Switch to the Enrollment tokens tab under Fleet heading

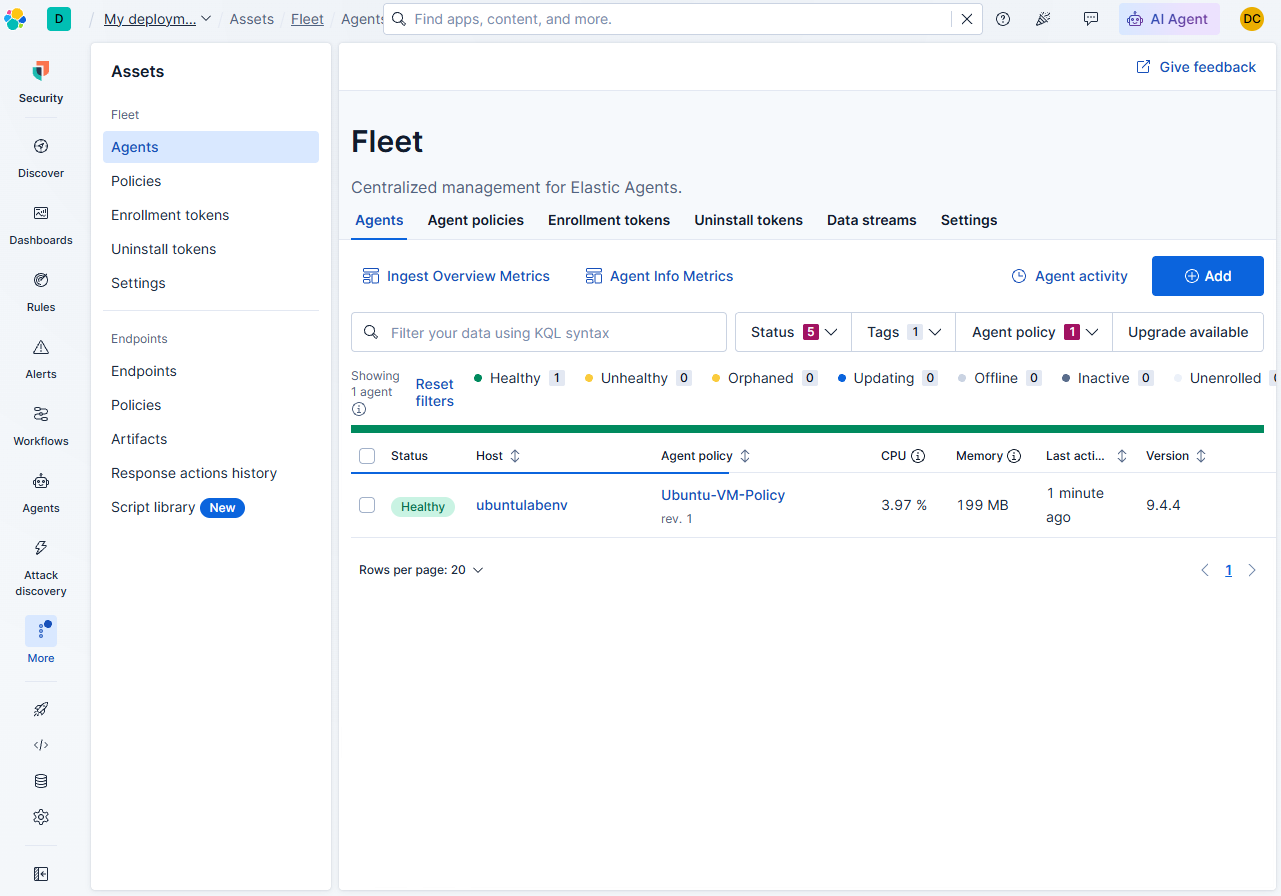coord(609,220)
